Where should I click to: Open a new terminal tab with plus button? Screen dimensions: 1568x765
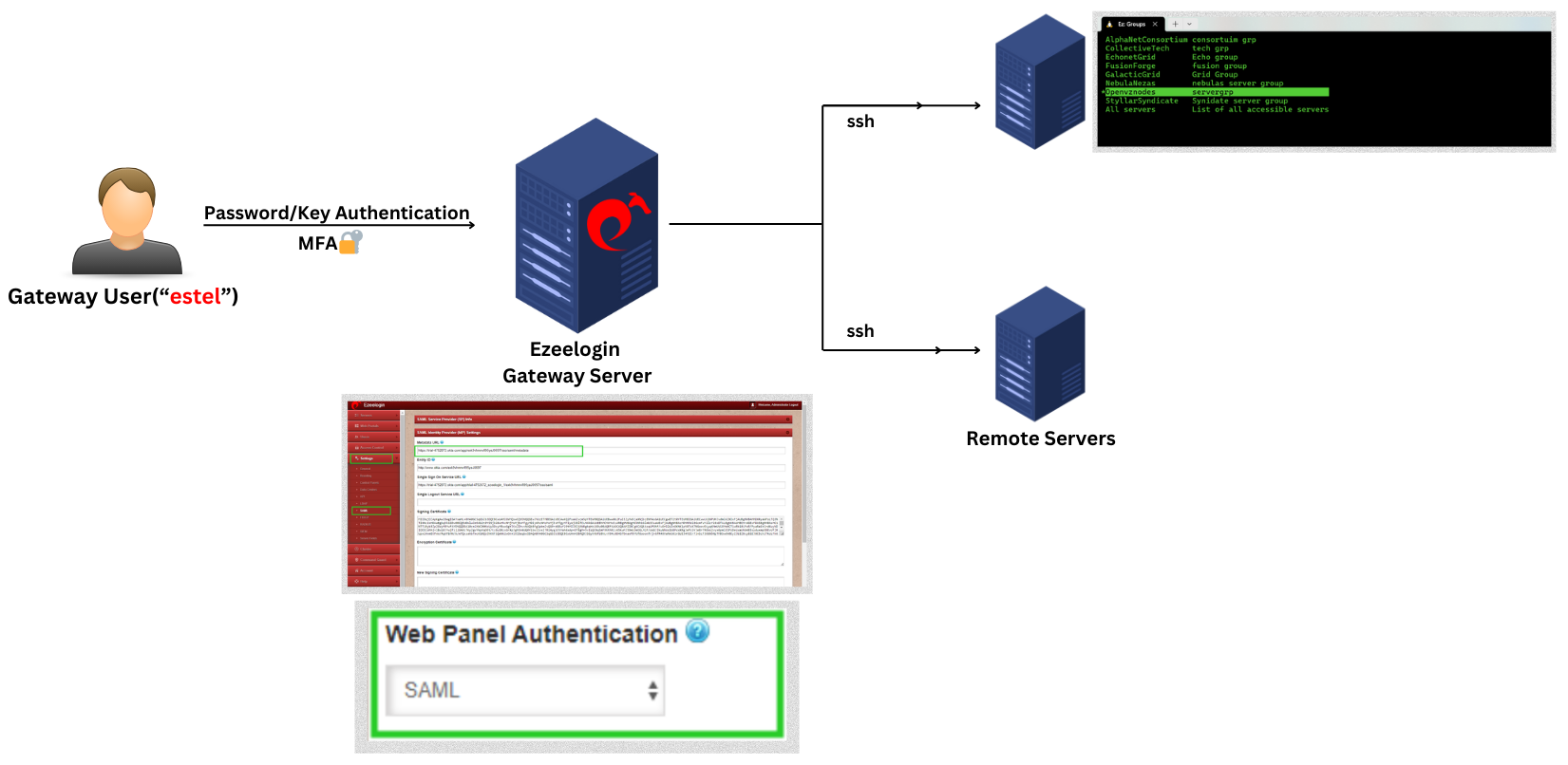pos(1175,24)
